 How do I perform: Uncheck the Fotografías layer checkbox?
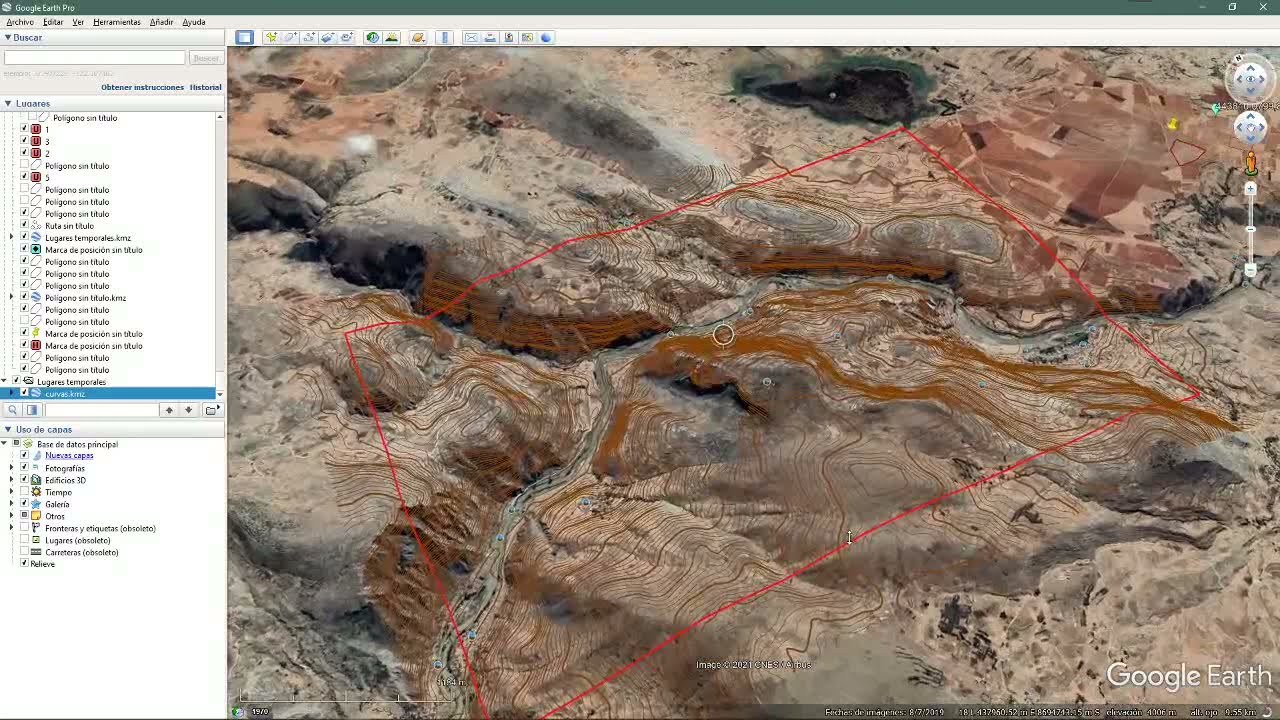pos(24,468)
